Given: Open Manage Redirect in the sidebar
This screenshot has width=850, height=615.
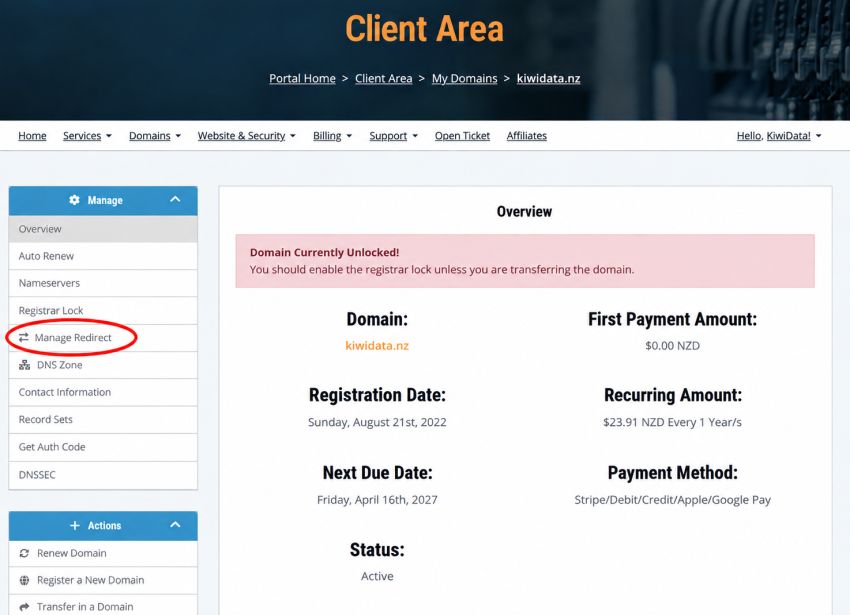Looking at the screenshot, I should (103, 338).
